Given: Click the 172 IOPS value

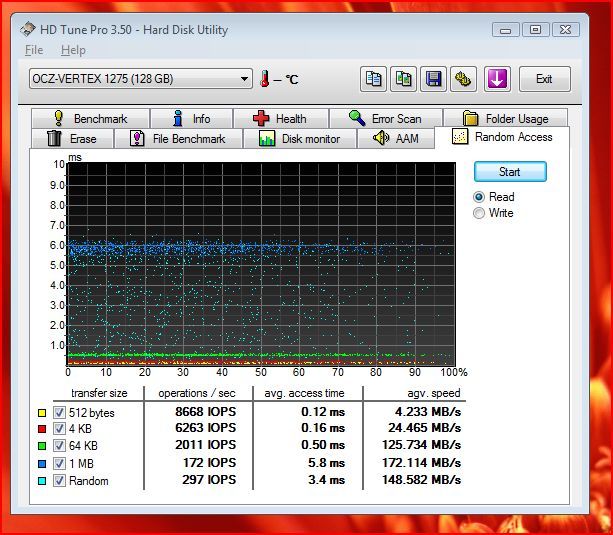Looking at the screenshot, I should point(210,463).
